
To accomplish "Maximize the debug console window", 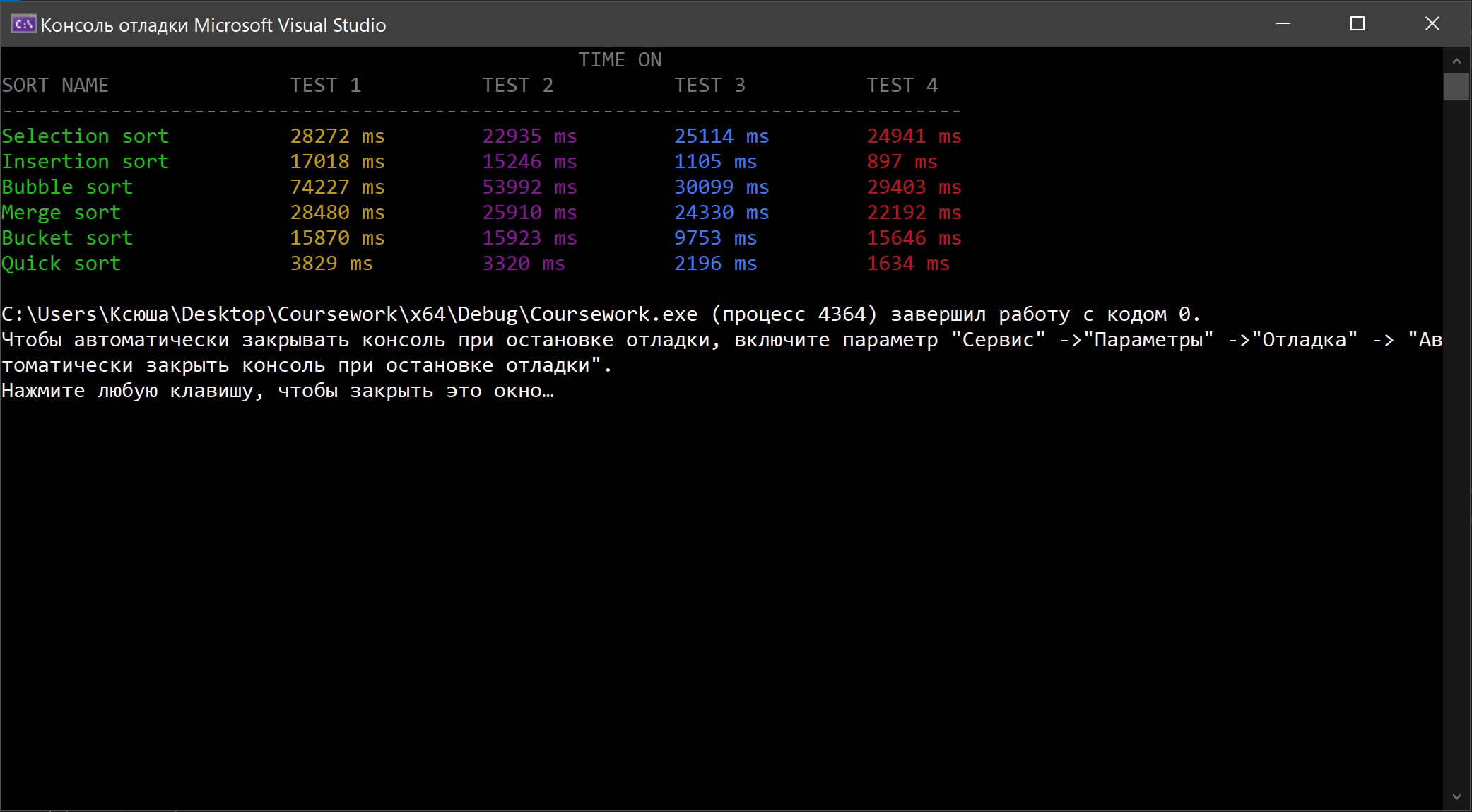I will tap(1357, 24).
